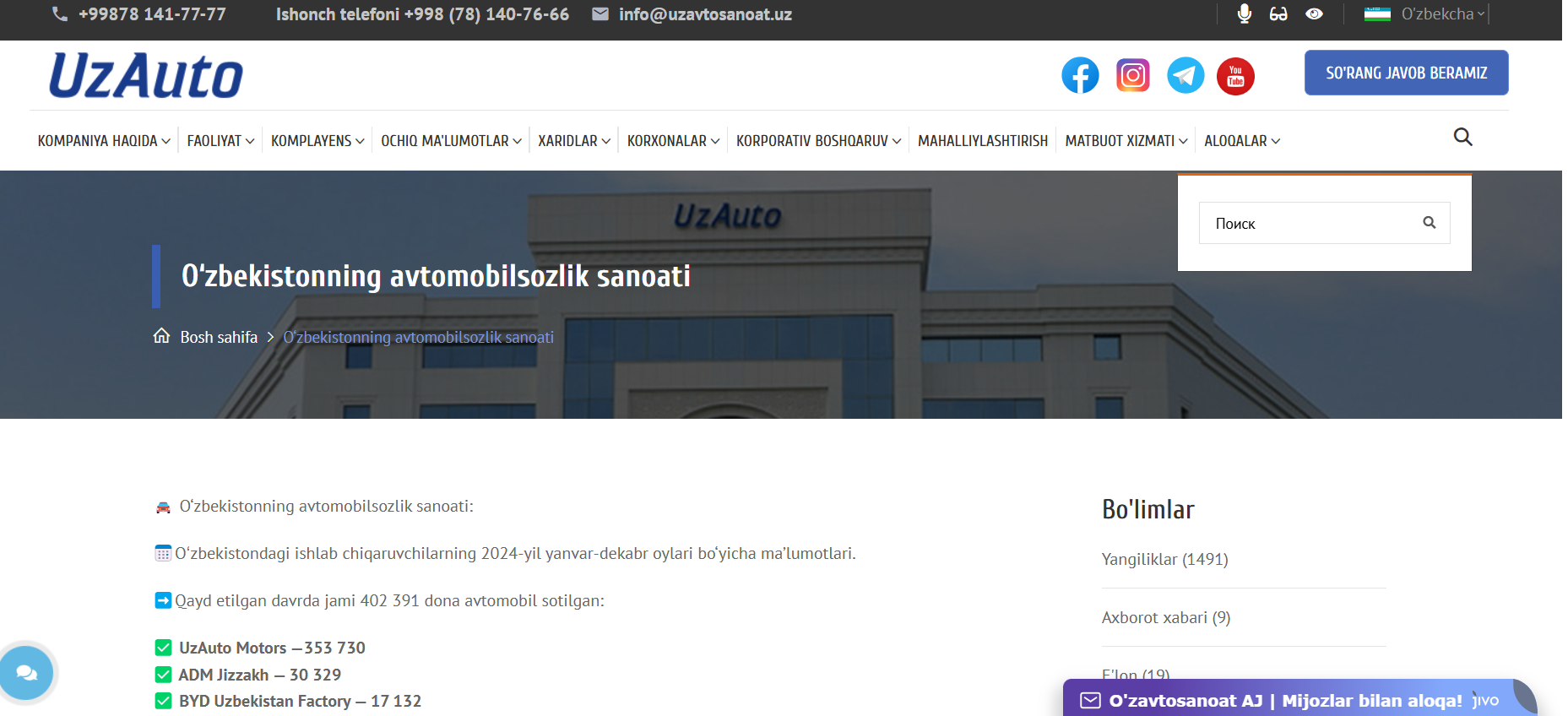Open the Yangiliklar (1491) category
Viewport: 1568px width, 716px height.
tap(1164, 559)
